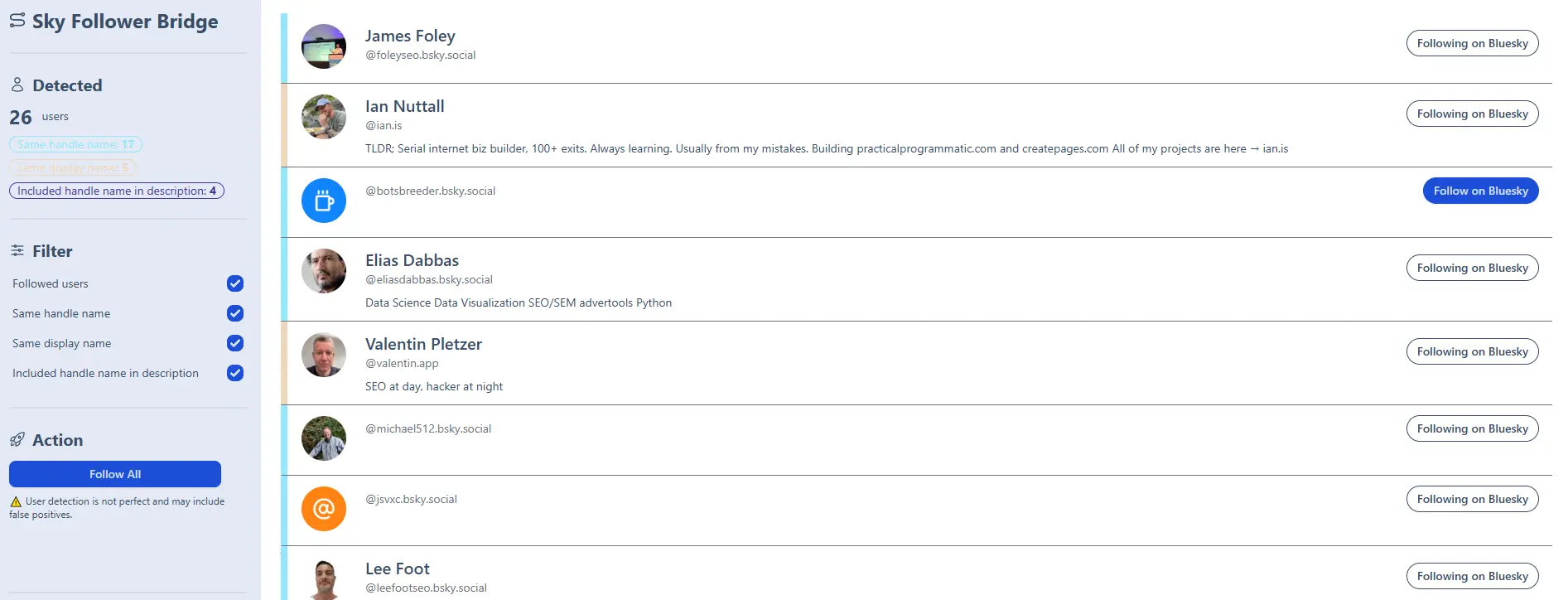This screenshot has width=1568, height=600.
Task: Click Following on Bluesky for Valentin Pletzer
Action: click(x=1472, y=351)
